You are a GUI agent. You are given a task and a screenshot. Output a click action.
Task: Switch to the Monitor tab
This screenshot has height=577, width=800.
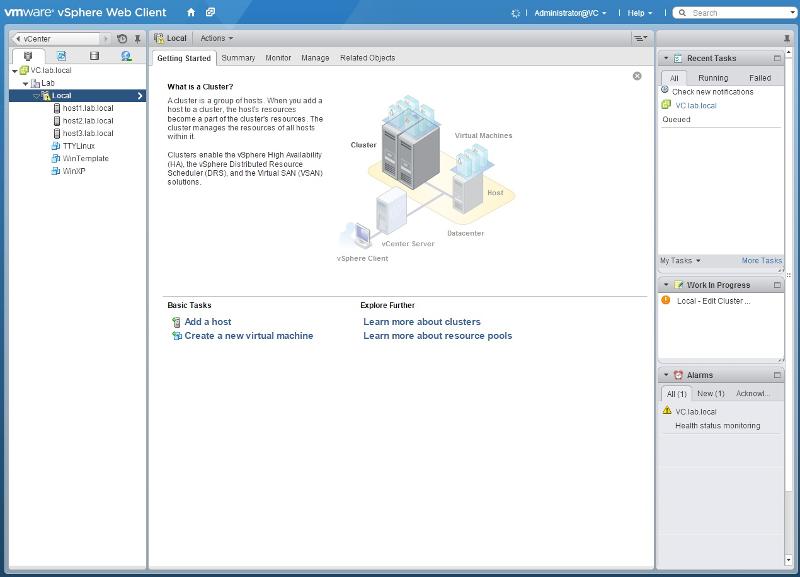pyautogui.click(x=278, y=58)
